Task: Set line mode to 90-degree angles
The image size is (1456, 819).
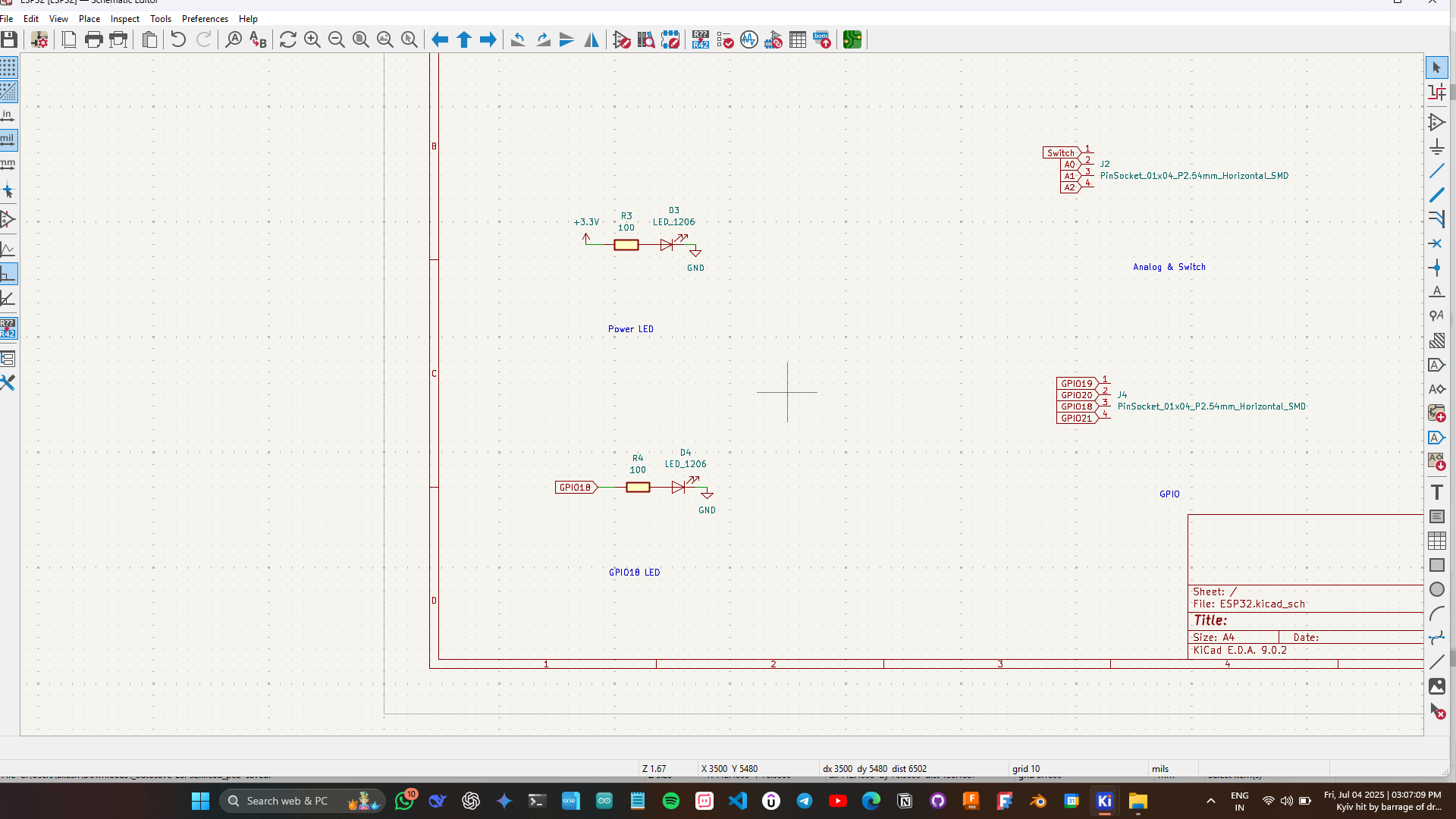Action: [x=8, y=274]
